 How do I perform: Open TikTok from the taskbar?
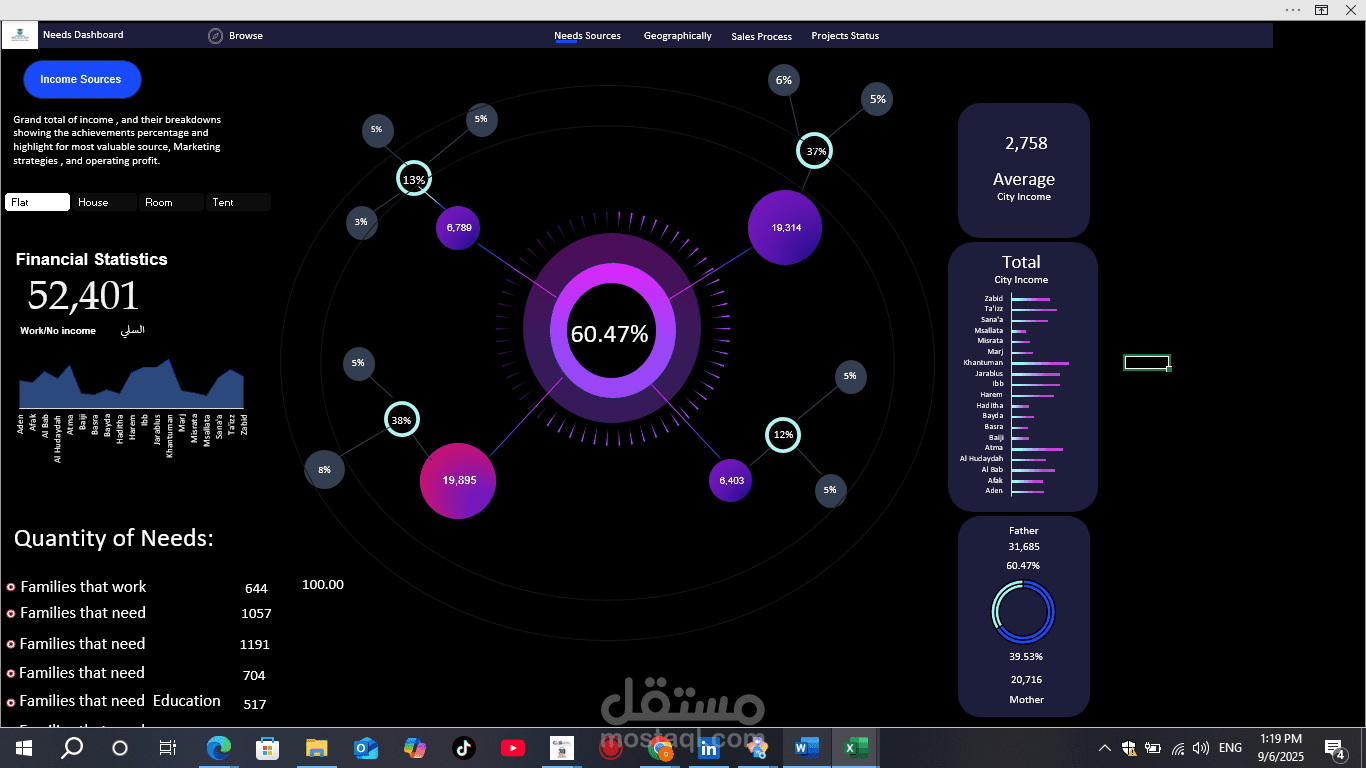pyautogui.click(x=463, y=747)
